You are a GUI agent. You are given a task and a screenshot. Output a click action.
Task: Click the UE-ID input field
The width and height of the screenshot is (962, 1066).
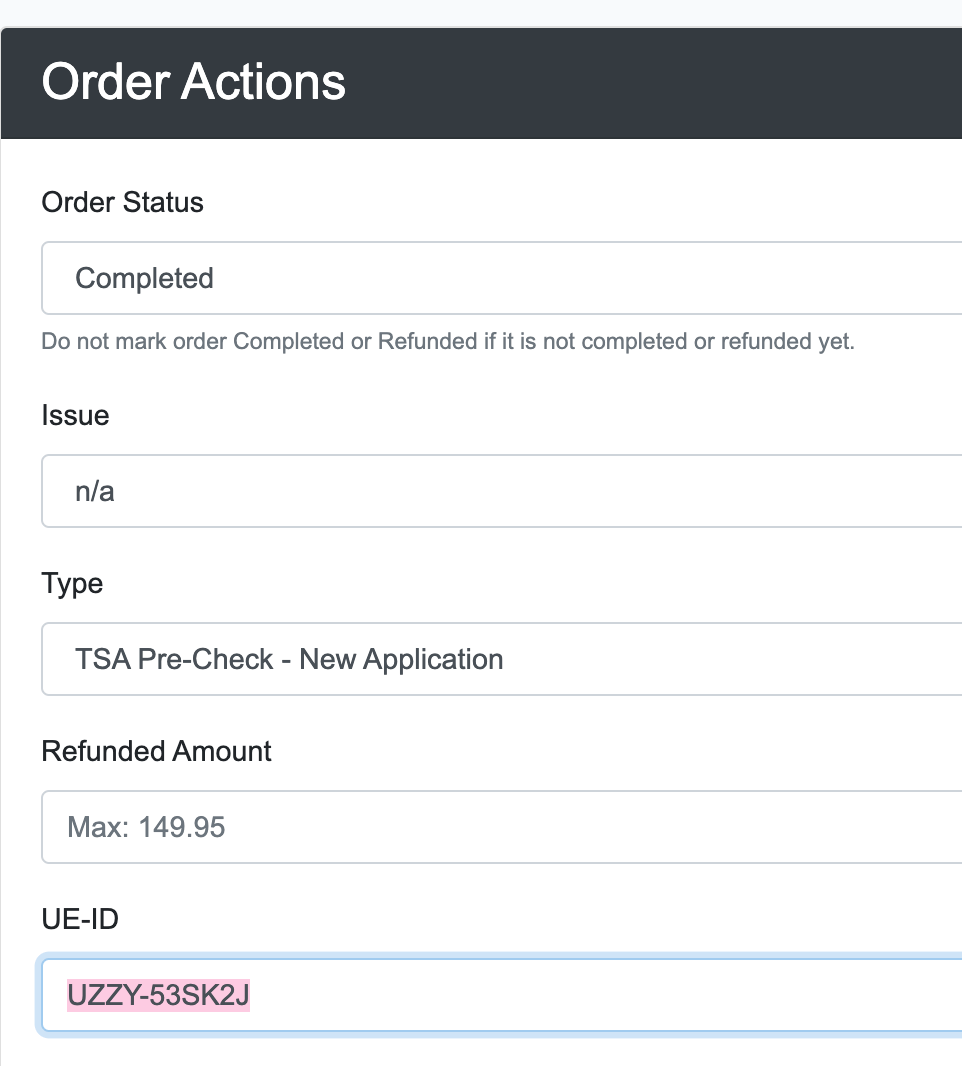480,995
